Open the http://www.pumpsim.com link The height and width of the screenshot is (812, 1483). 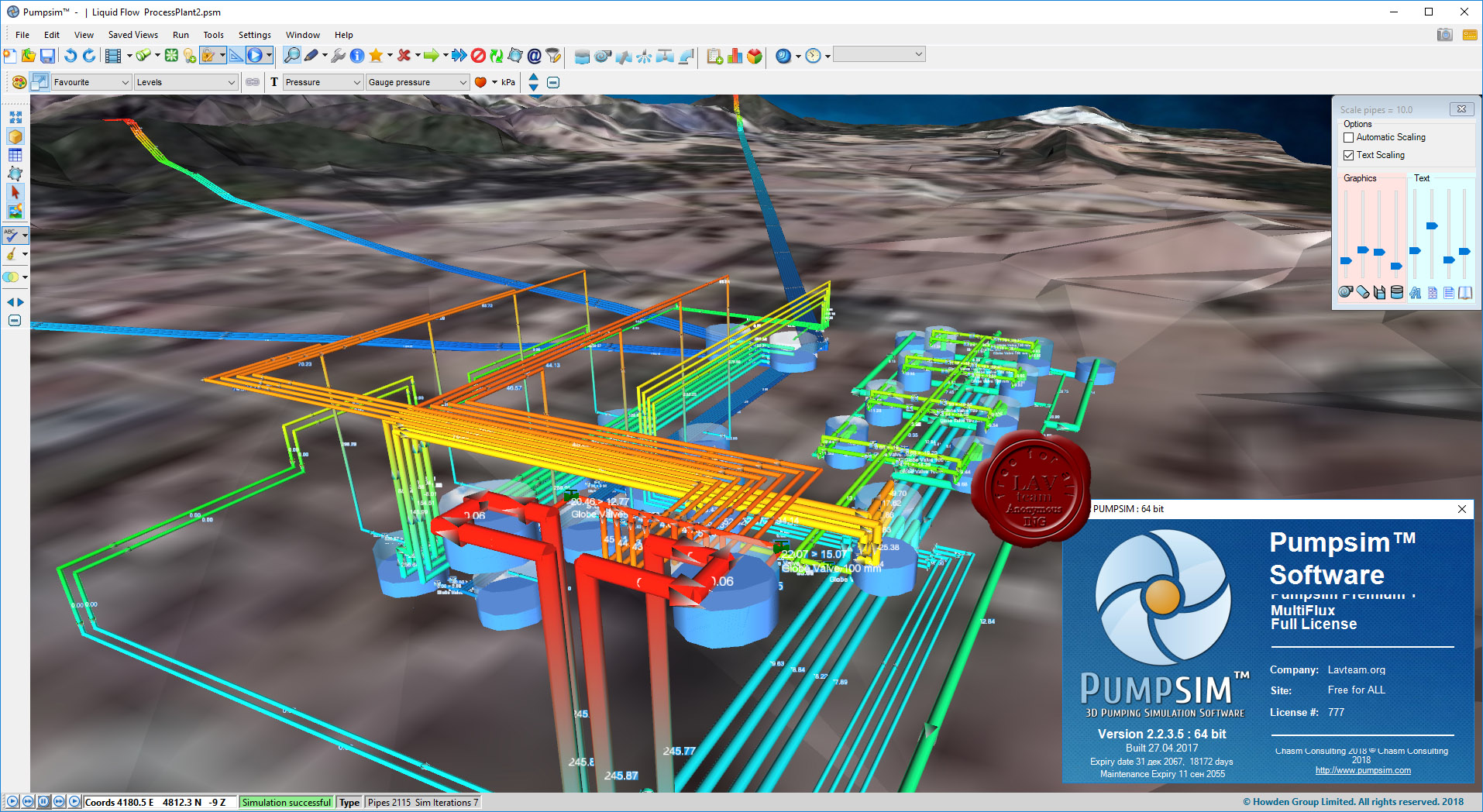(x=1363, y=770)
